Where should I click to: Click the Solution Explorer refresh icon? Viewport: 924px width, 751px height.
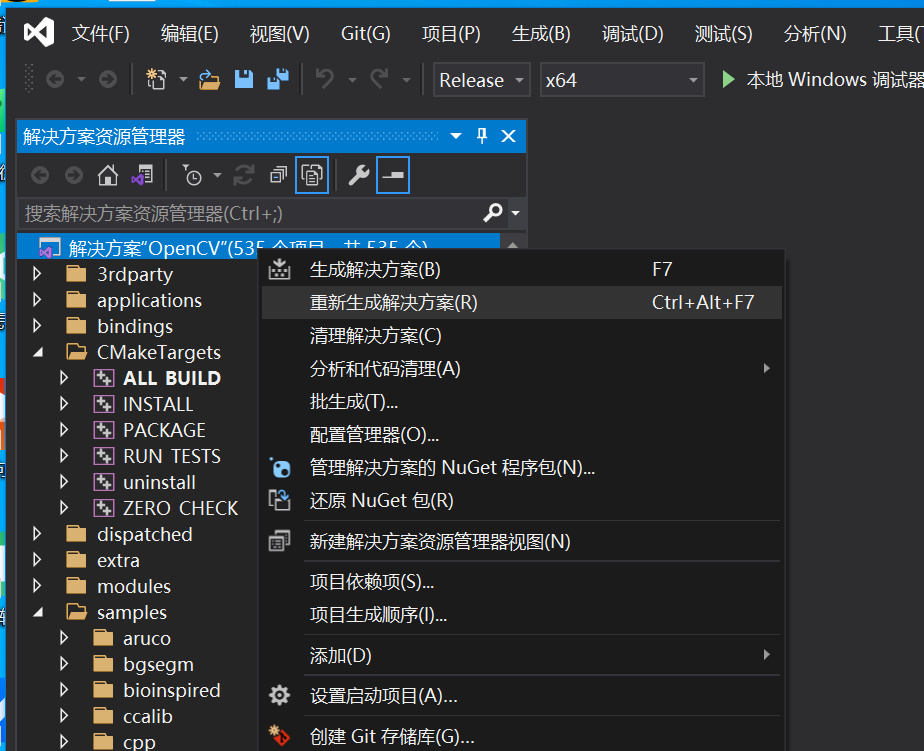point(244,175)
